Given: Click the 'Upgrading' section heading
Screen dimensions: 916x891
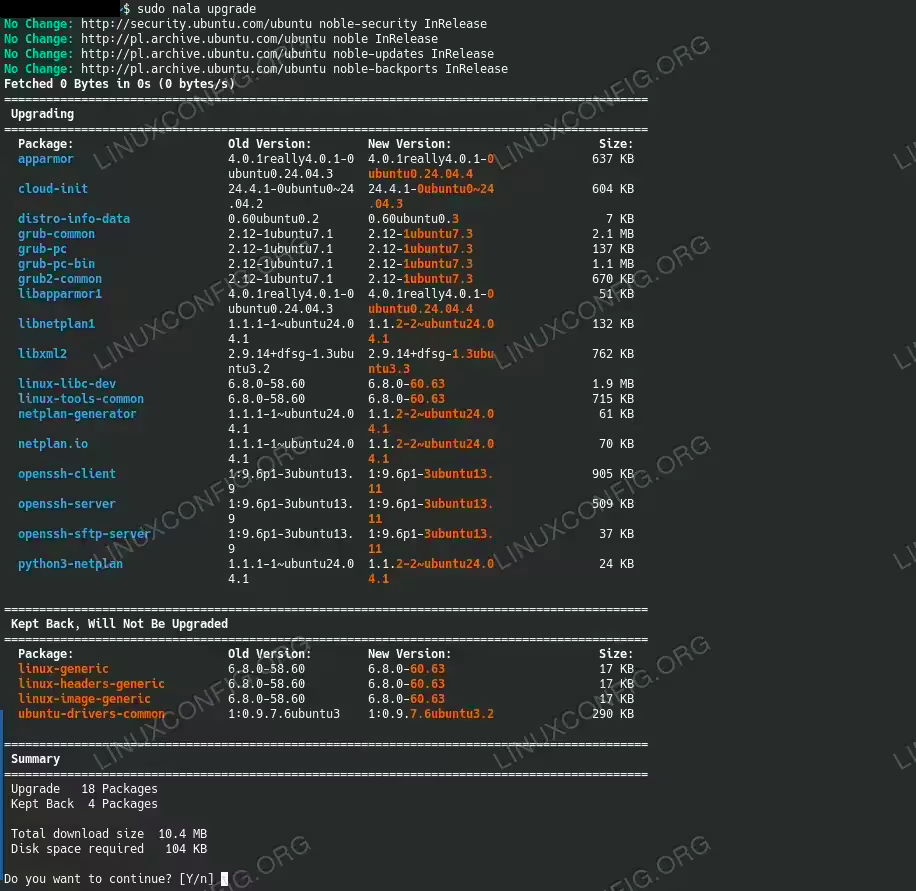Looking at the screenshot, I should point(43,114).
